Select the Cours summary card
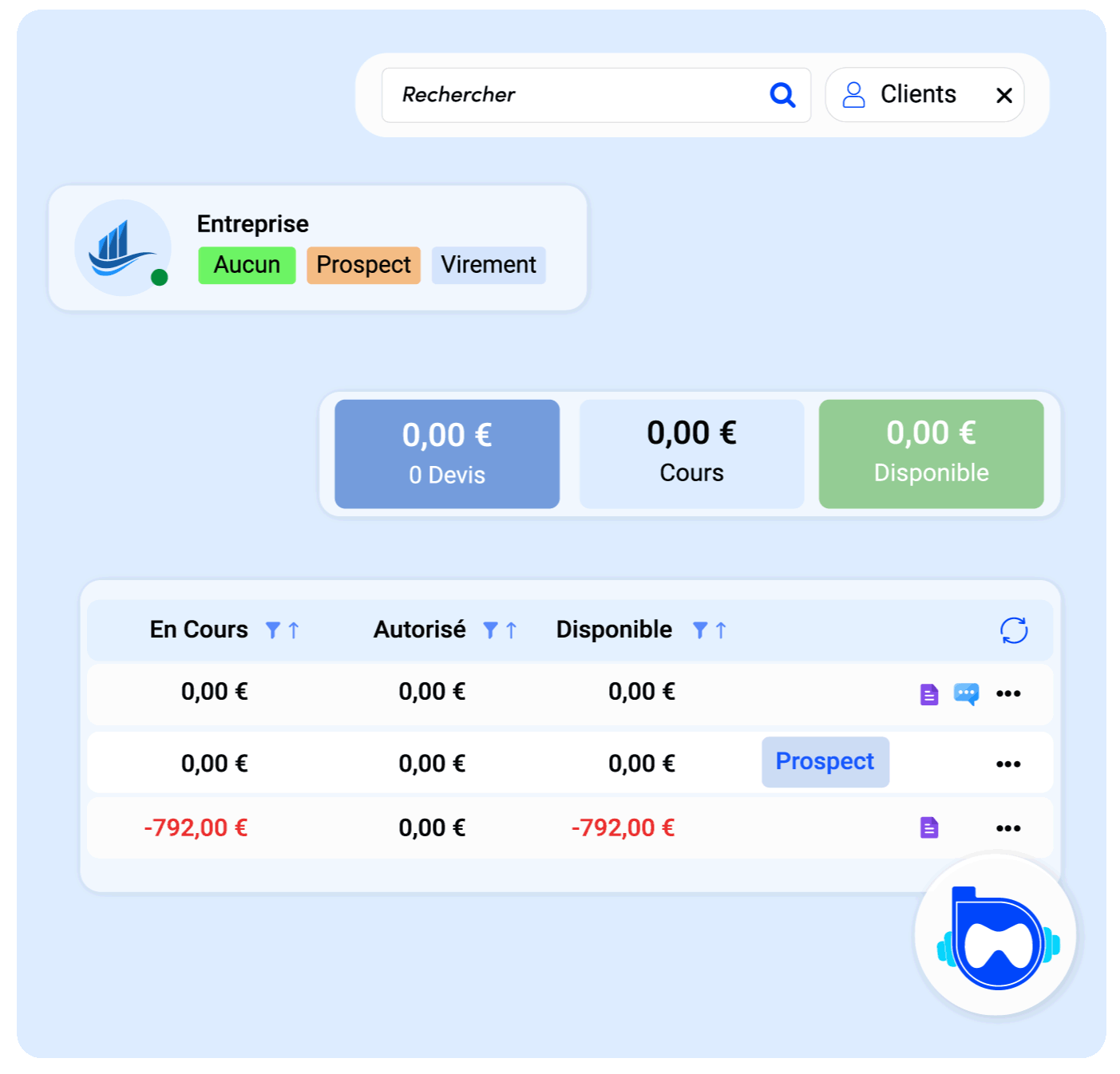Screen dimensions: 1120x1074 691,454
